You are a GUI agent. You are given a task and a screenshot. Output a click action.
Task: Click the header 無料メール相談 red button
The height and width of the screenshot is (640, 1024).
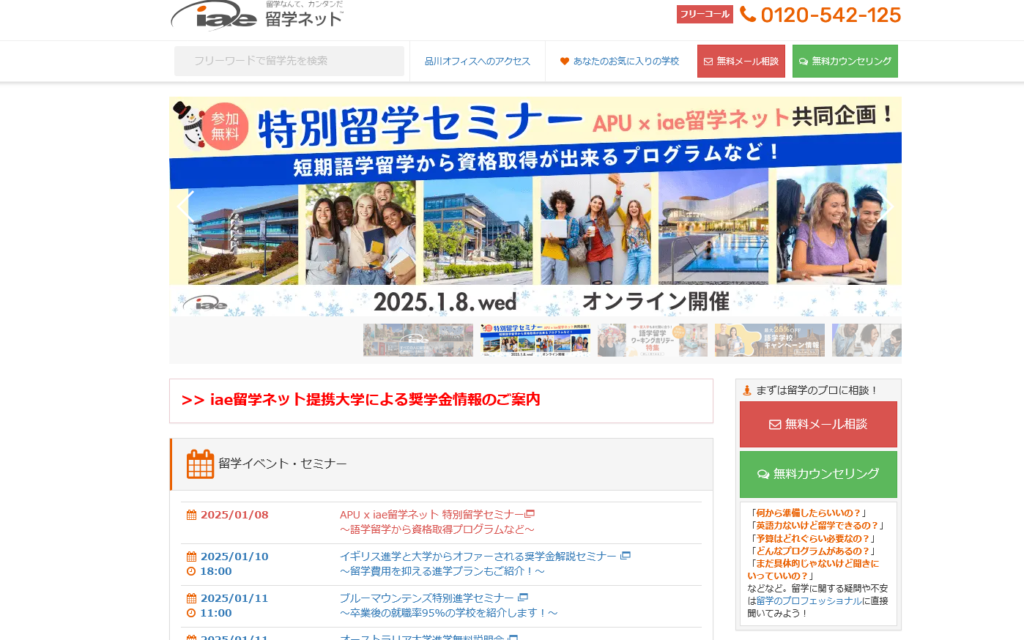click(741, 61)
